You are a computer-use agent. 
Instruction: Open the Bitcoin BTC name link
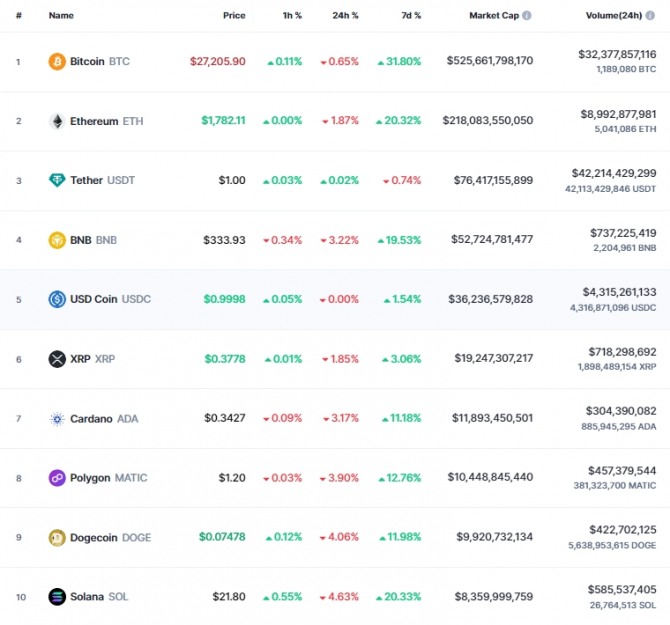[x=100, y=62]
